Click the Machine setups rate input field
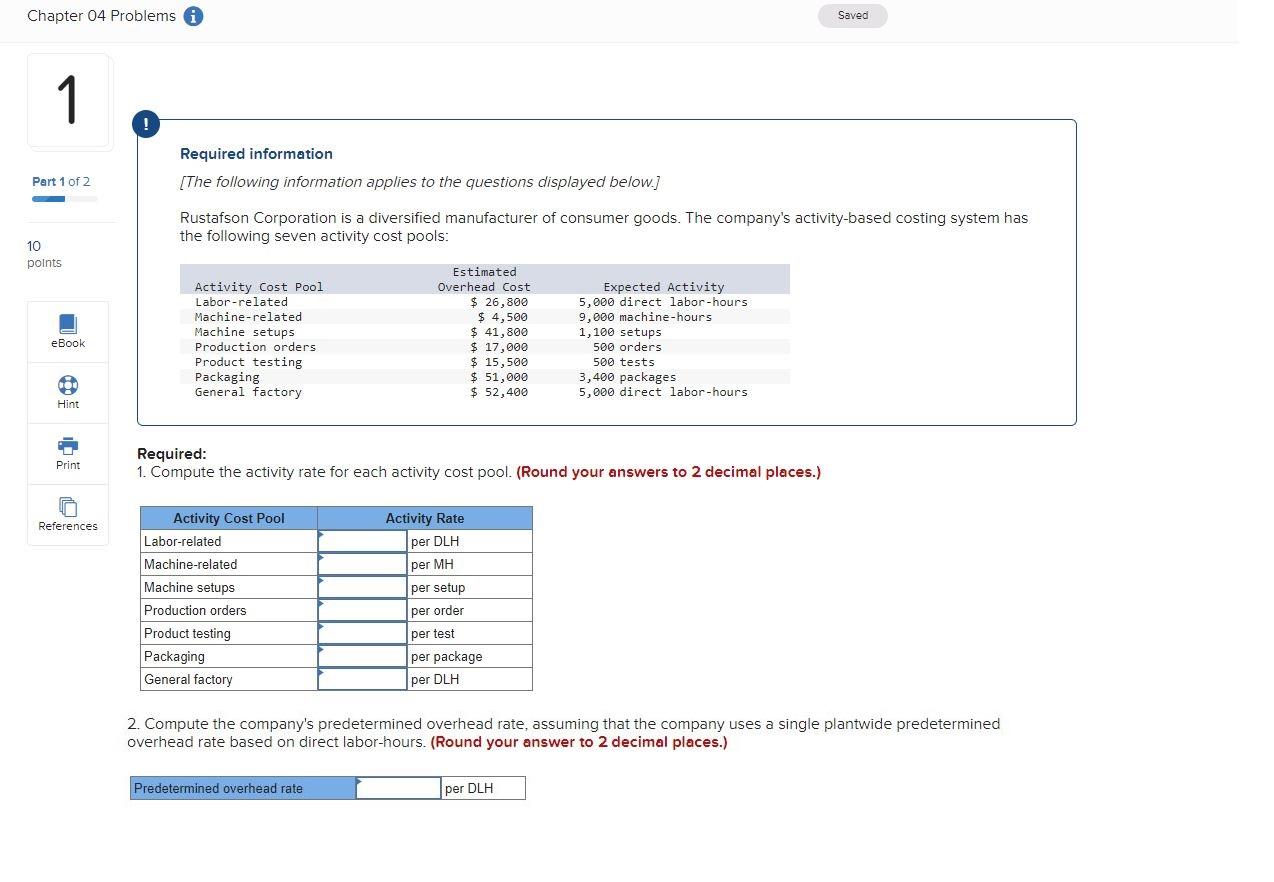 pyautogui.click(x=361, y=587)
